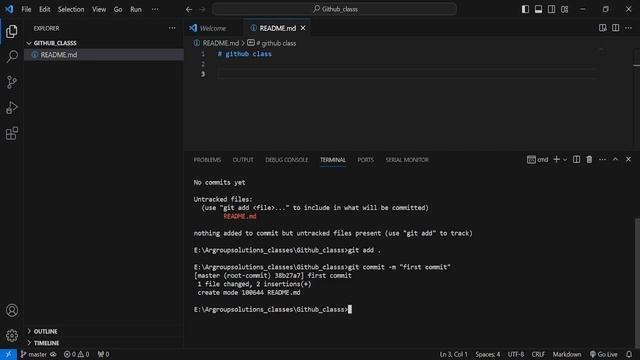Open Customize Layout icon
The height and width of the screenshot is (360, 640).
[x=564, y=9]
